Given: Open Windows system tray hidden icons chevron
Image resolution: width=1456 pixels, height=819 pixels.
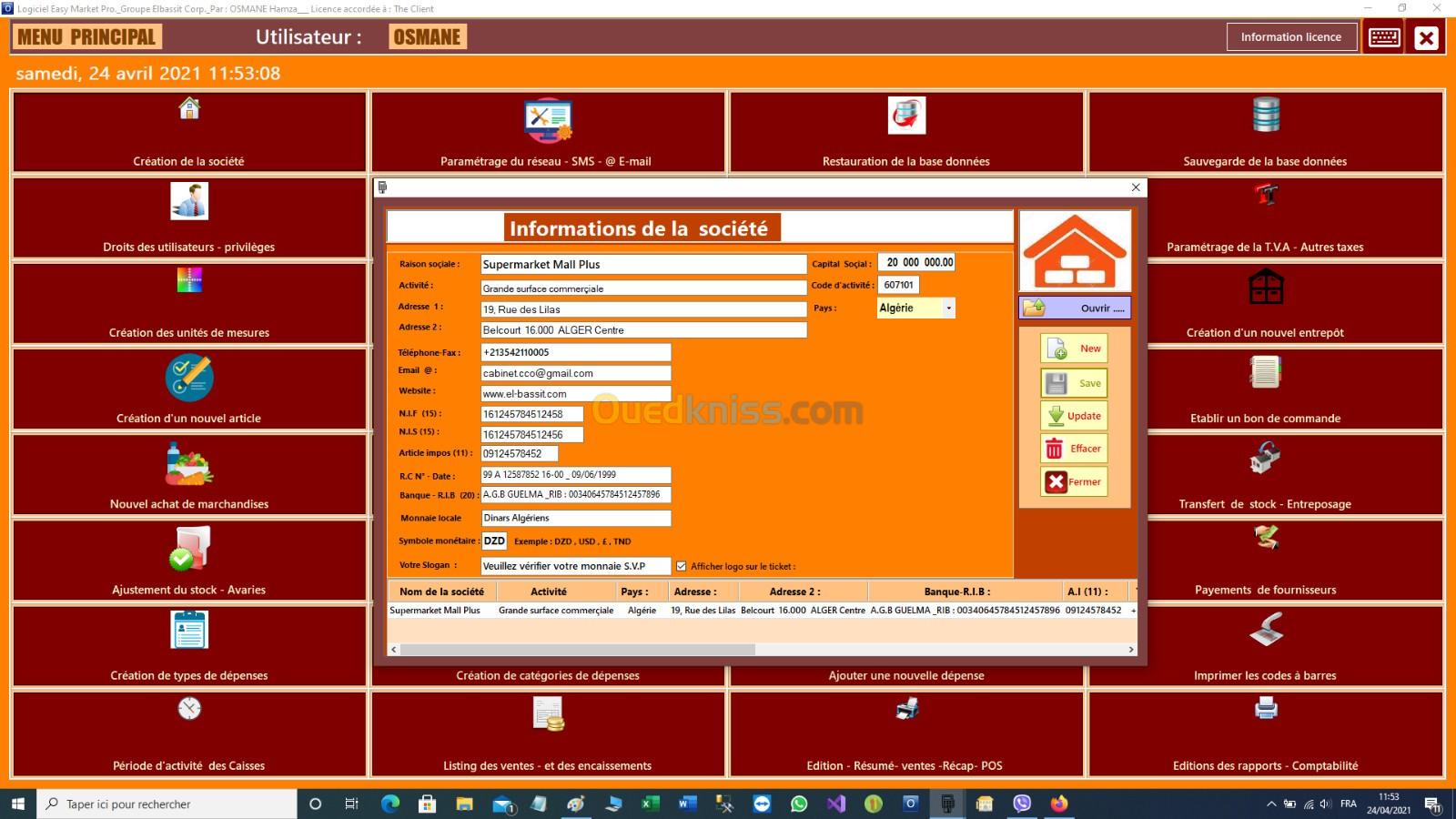Looking at the screenshot, I should tap(1271, 804).
